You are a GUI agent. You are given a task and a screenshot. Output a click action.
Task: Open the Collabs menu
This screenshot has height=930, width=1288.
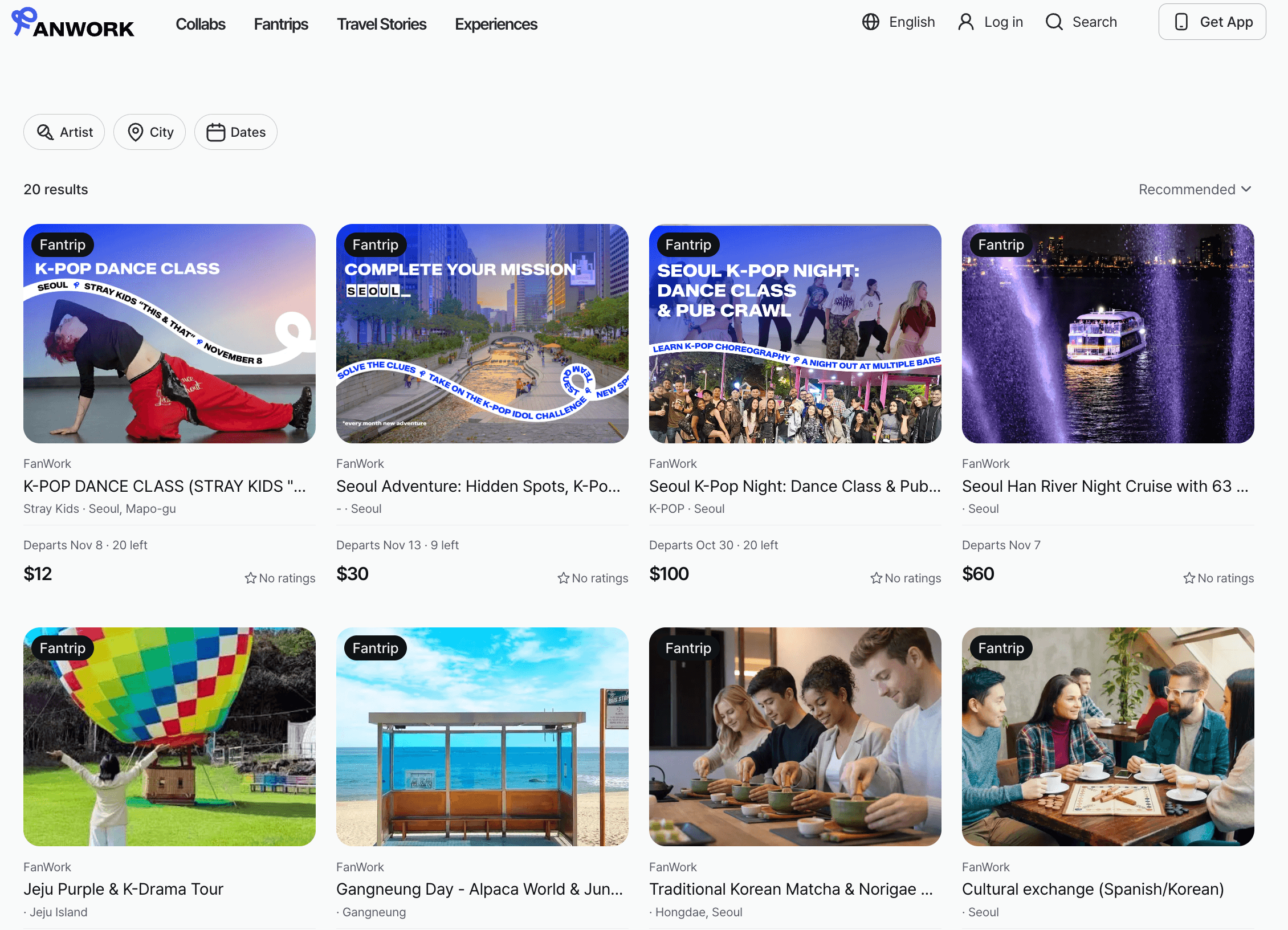pos(201,24)
